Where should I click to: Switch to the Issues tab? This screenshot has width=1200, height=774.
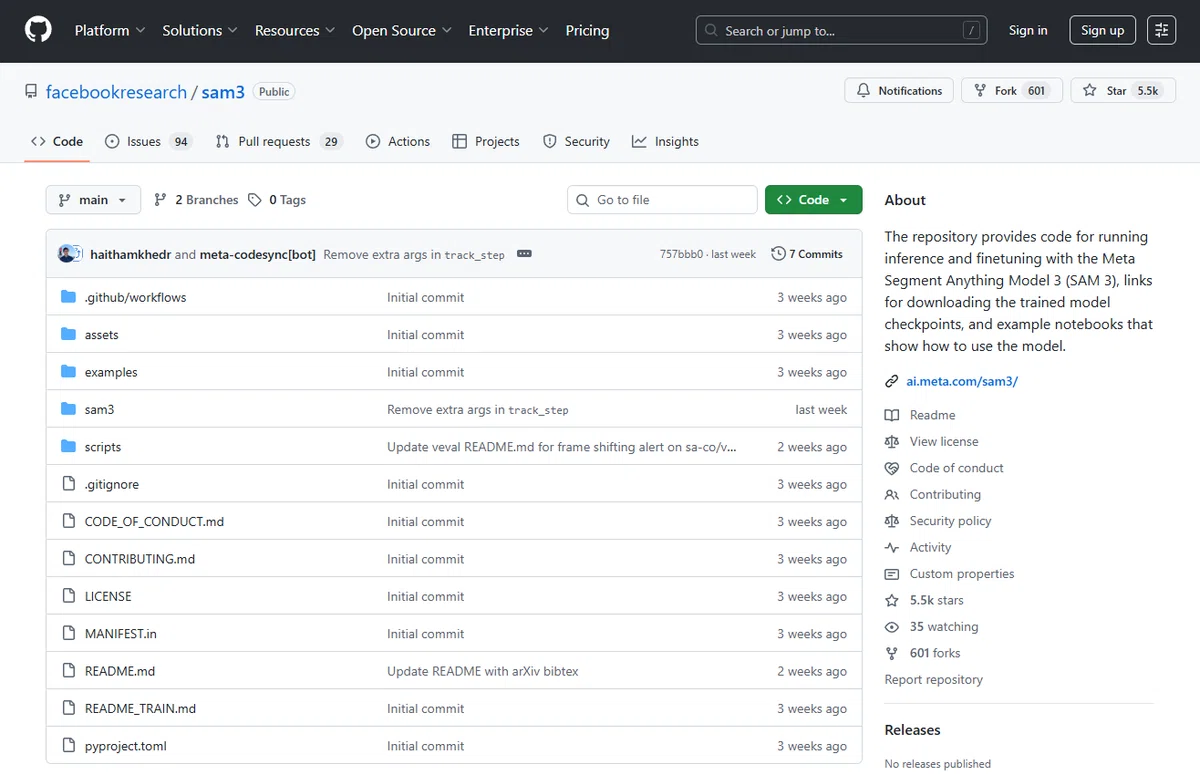149,142
